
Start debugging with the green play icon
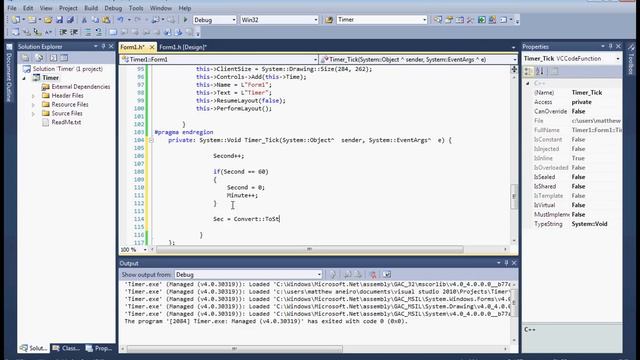[x=185, y=20]
